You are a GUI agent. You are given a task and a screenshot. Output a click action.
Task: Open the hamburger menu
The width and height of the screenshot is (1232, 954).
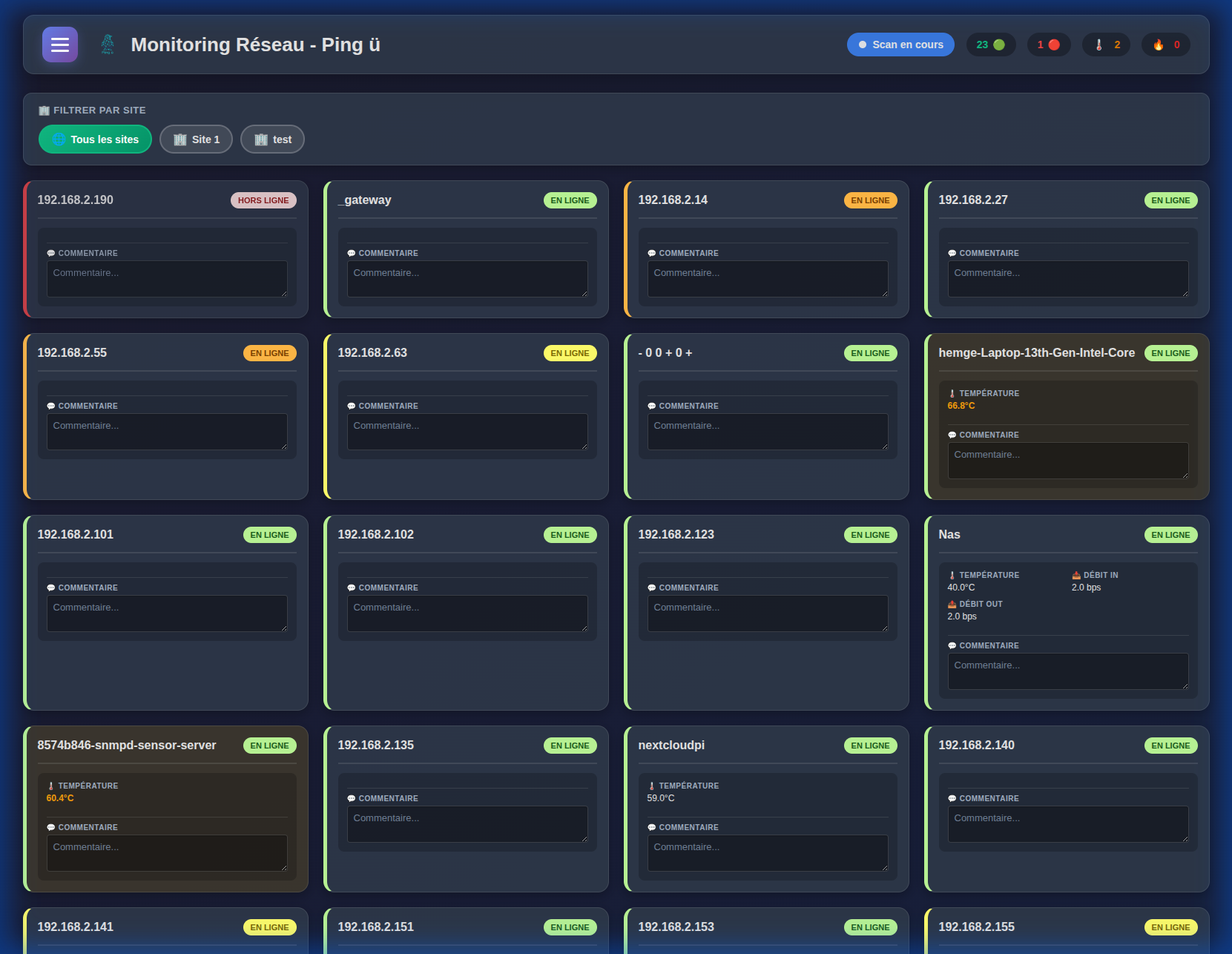click(x=59, y=45)
